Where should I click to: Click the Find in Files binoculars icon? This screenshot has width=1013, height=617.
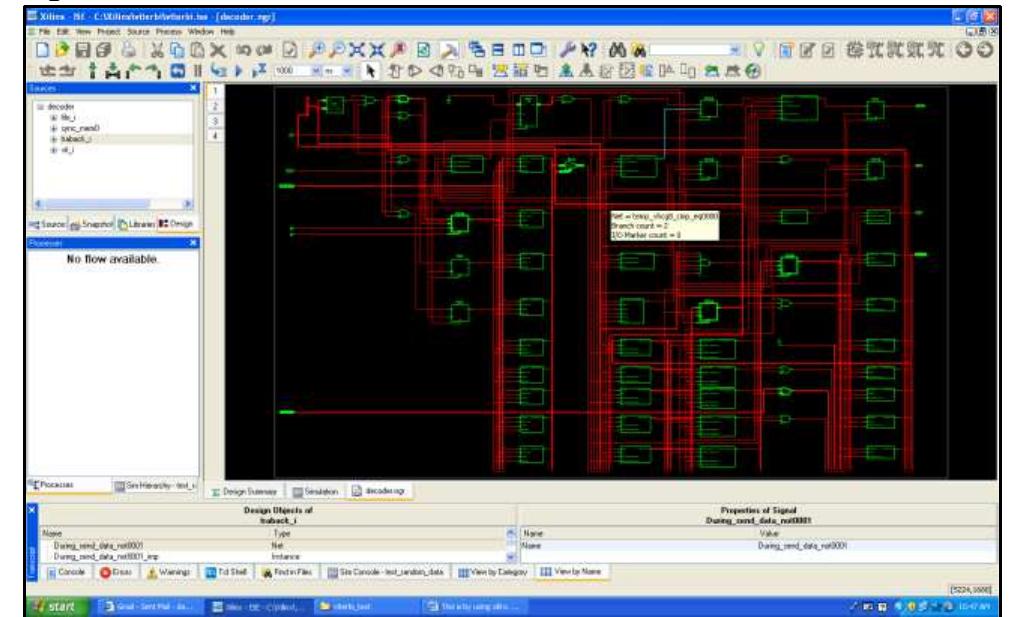639,50
